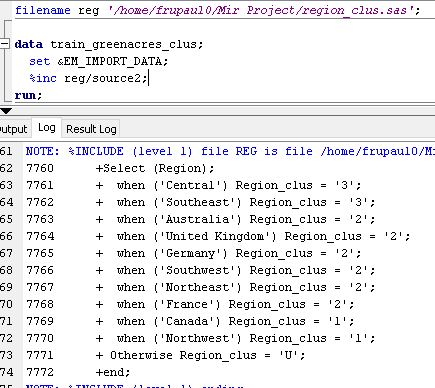Click log line with 'Northwest' region
Viewport: 435px width, 388px height.
(x=235, y=338)
